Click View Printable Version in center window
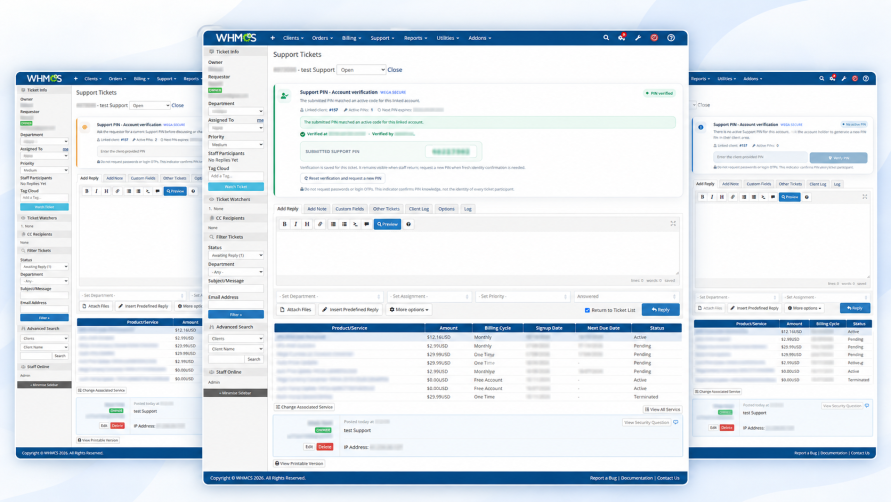The width and height of the screenshot is (891, 502). (299, 463)
